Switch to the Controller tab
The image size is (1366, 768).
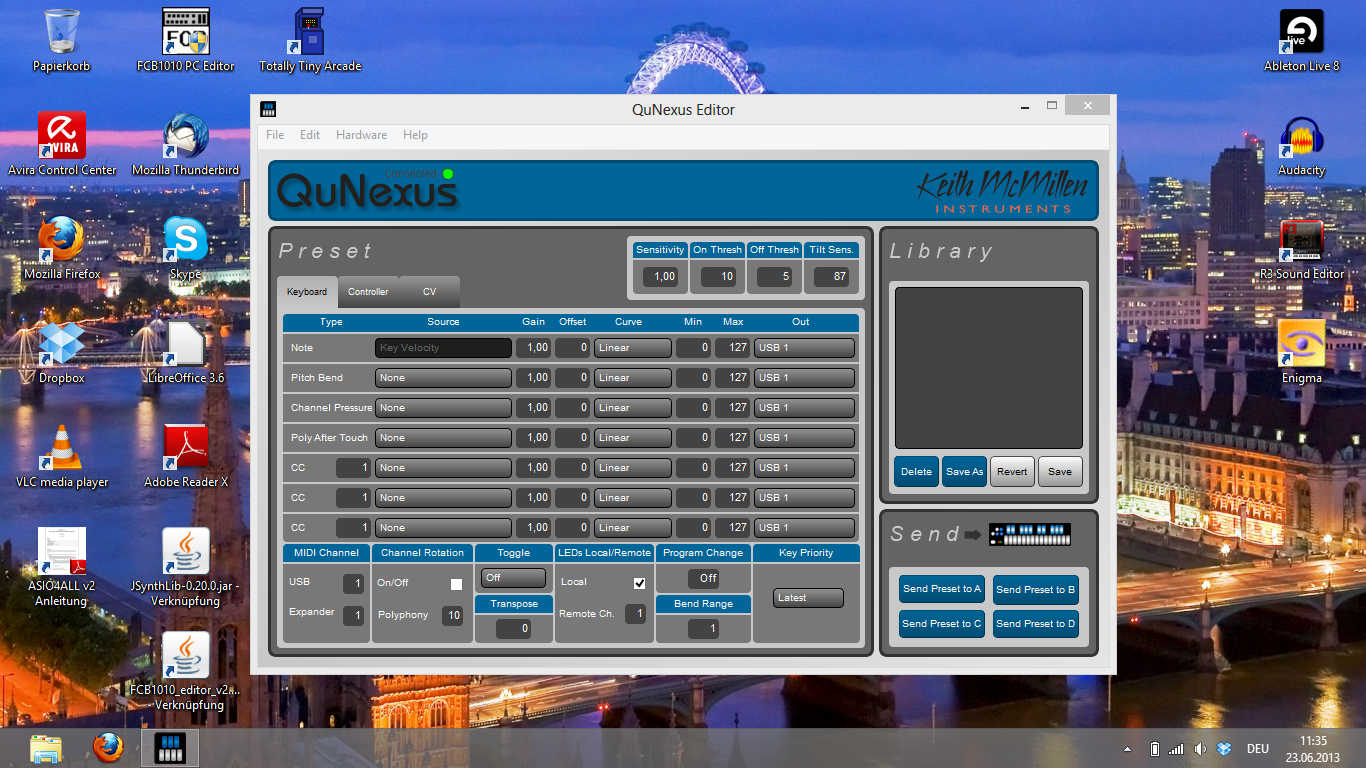(368, 292)
